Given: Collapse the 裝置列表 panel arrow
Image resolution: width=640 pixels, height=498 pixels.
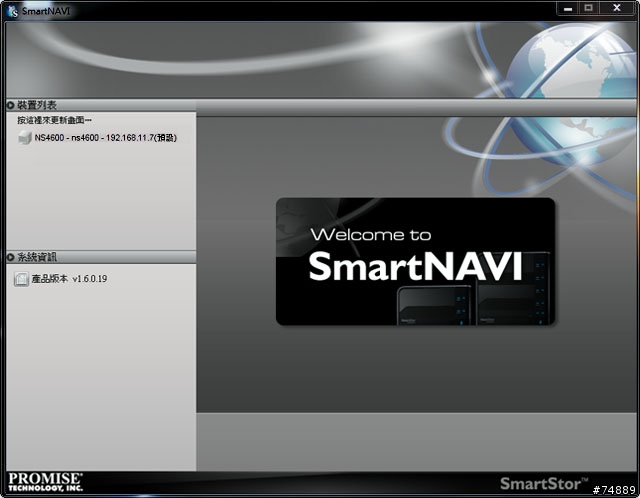Looking at the screenshot, I should (11, 105).
